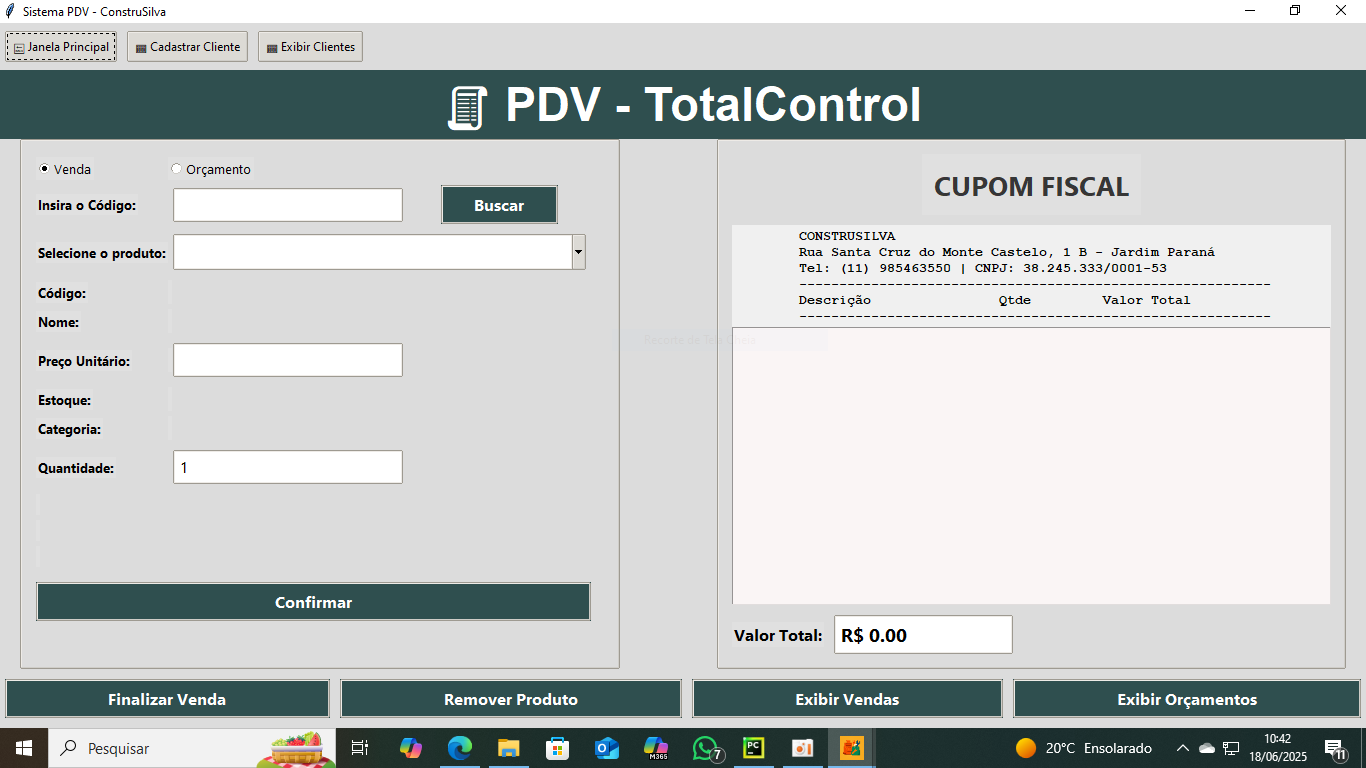Open Microsoft Edge from the taskbar
The image size is (1366, 768).
(x=459, y=748)
